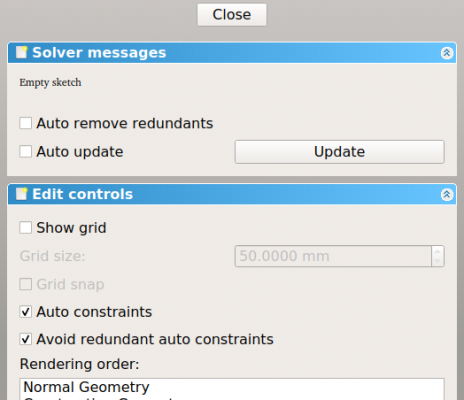
Task: Uncheck Avoid redundant auto constraints
Action: click(x=26, y=339)
